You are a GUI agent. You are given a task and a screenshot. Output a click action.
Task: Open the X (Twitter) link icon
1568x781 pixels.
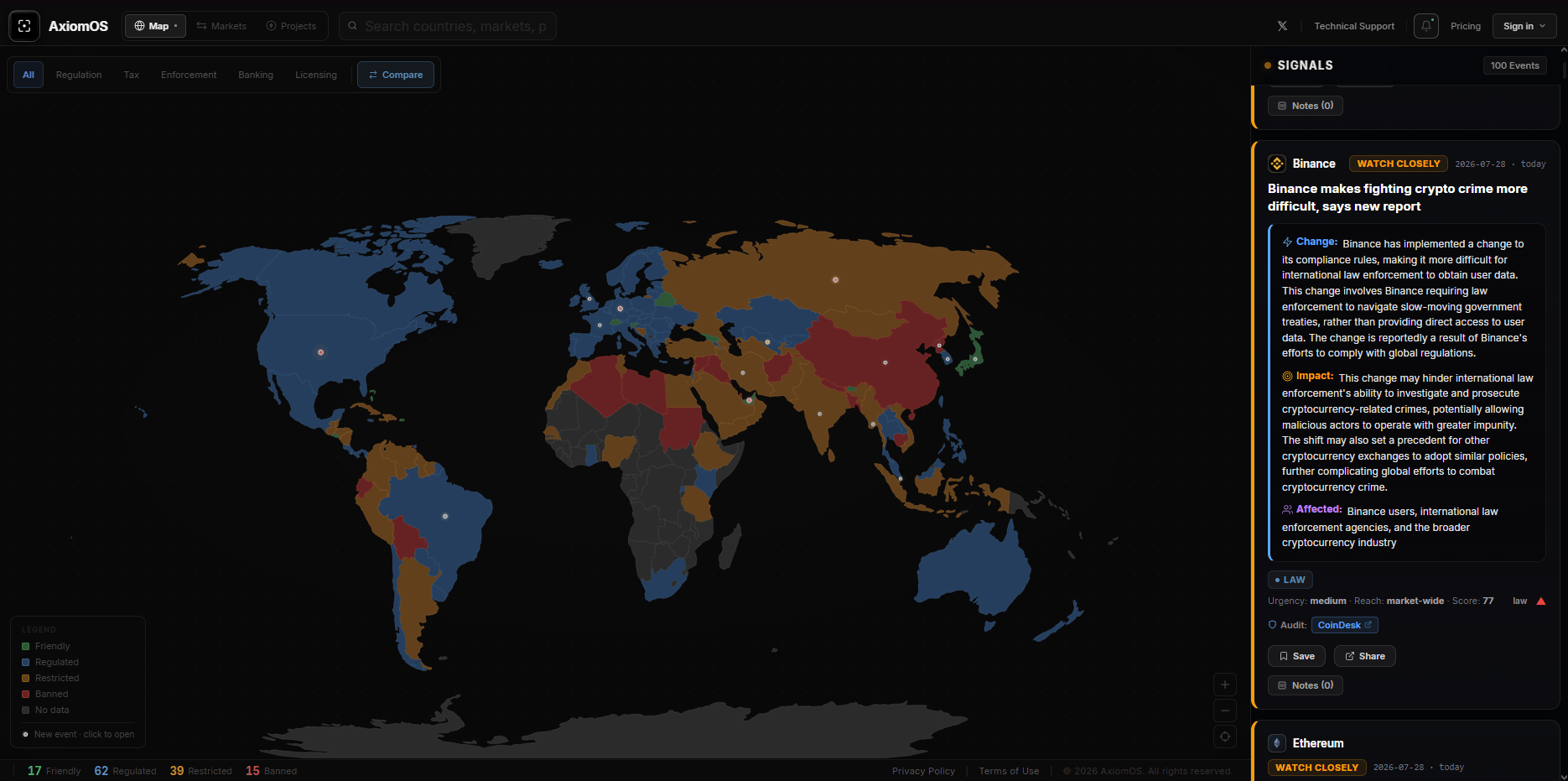point(1282,26)
